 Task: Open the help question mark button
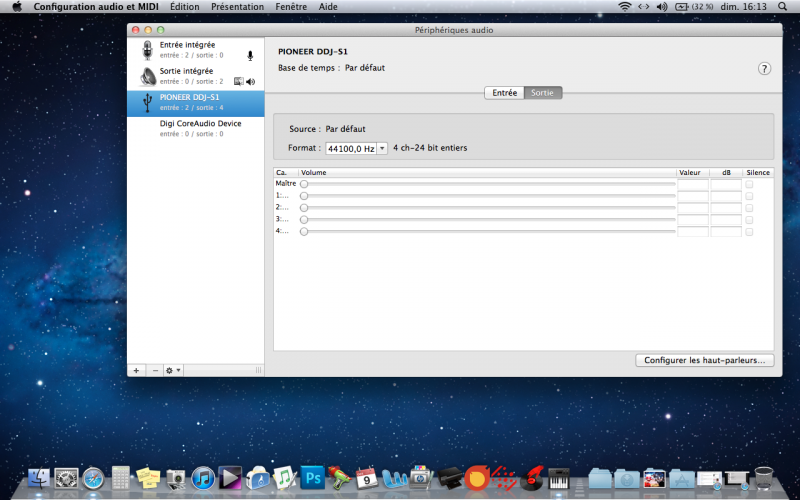(764, 68)
